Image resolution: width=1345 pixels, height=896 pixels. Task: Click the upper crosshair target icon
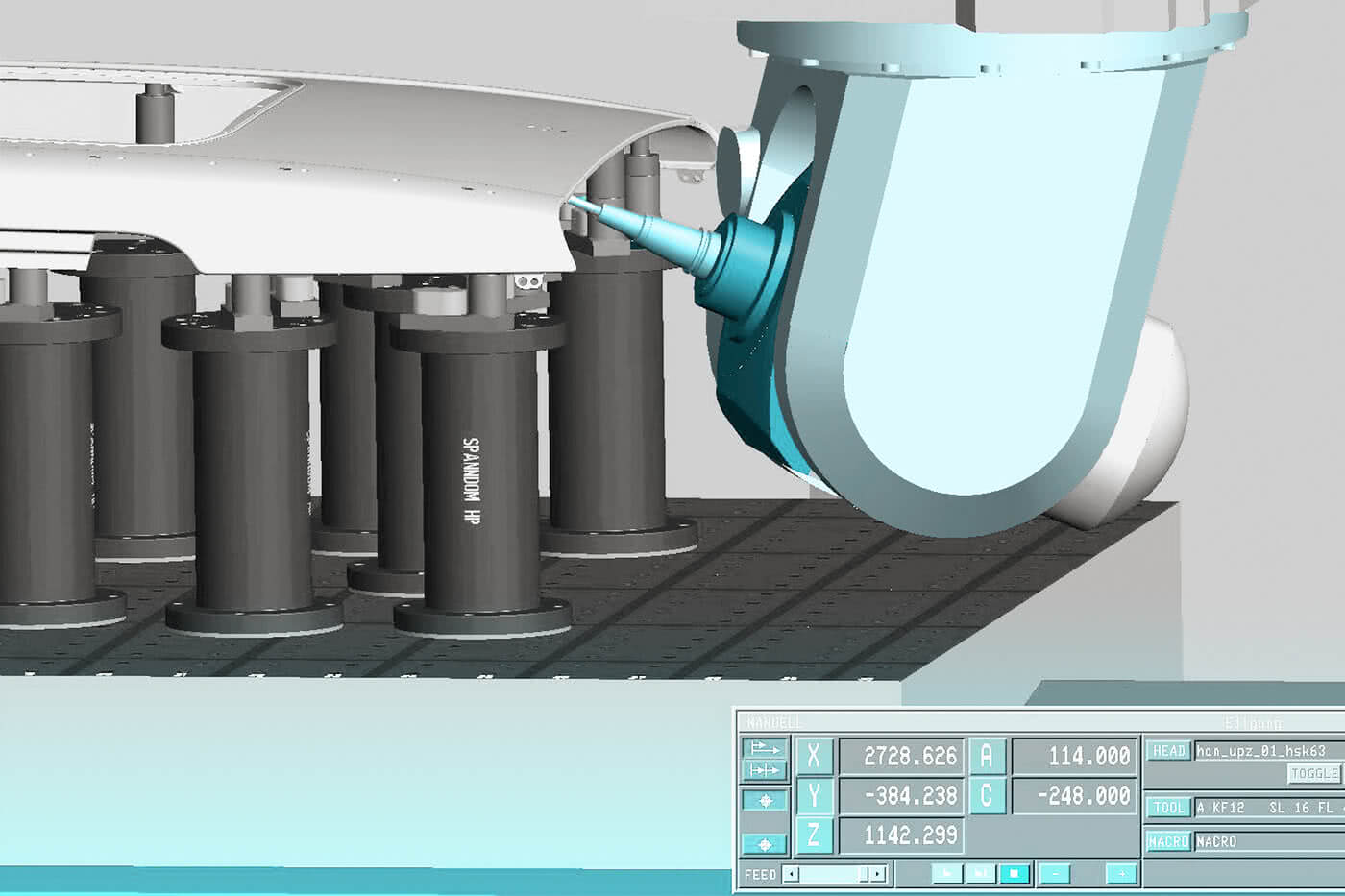pyautogui.click(x=765, y=800)
